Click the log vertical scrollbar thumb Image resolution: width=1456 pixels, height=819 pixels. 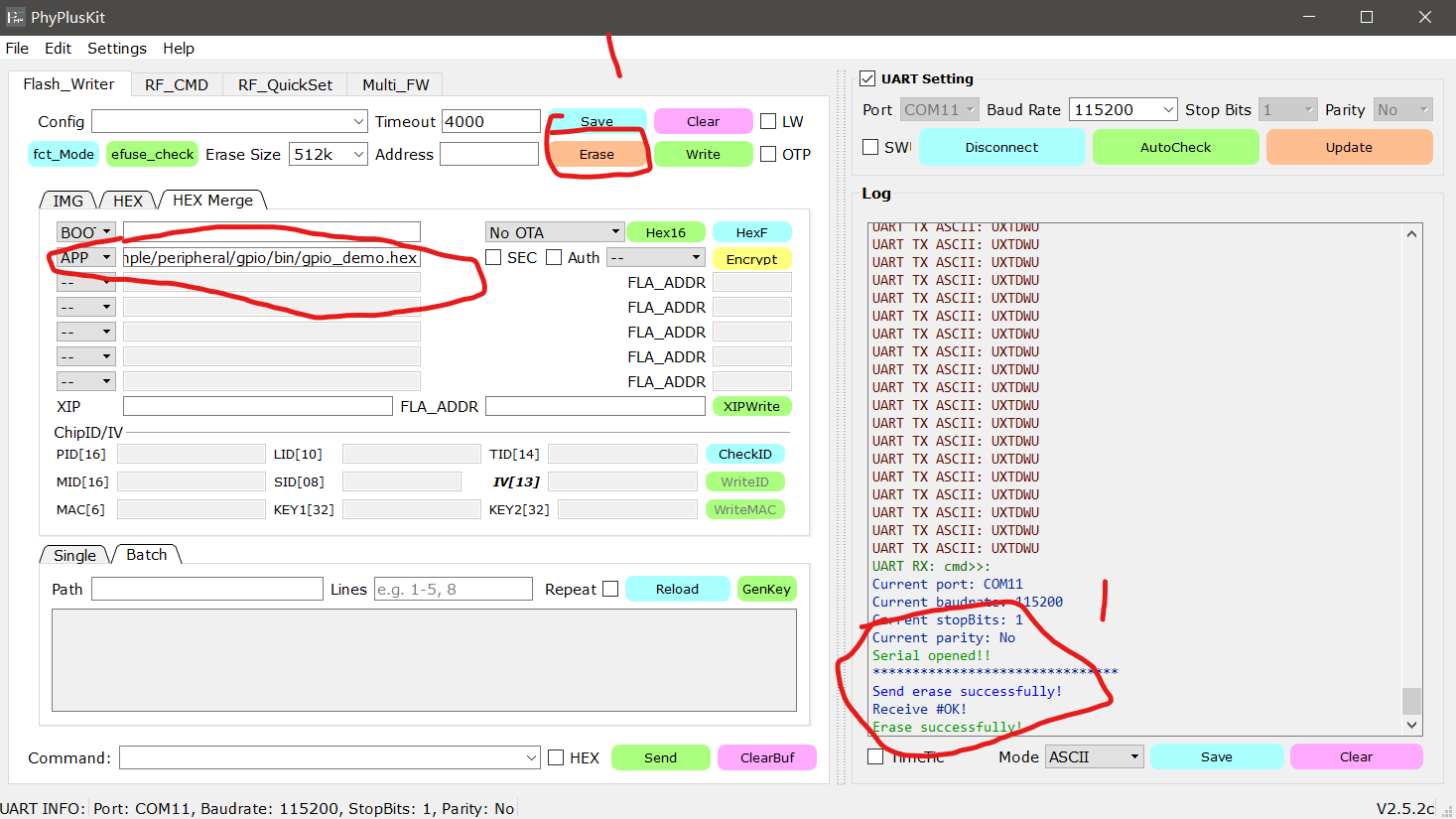point(1411,701)
